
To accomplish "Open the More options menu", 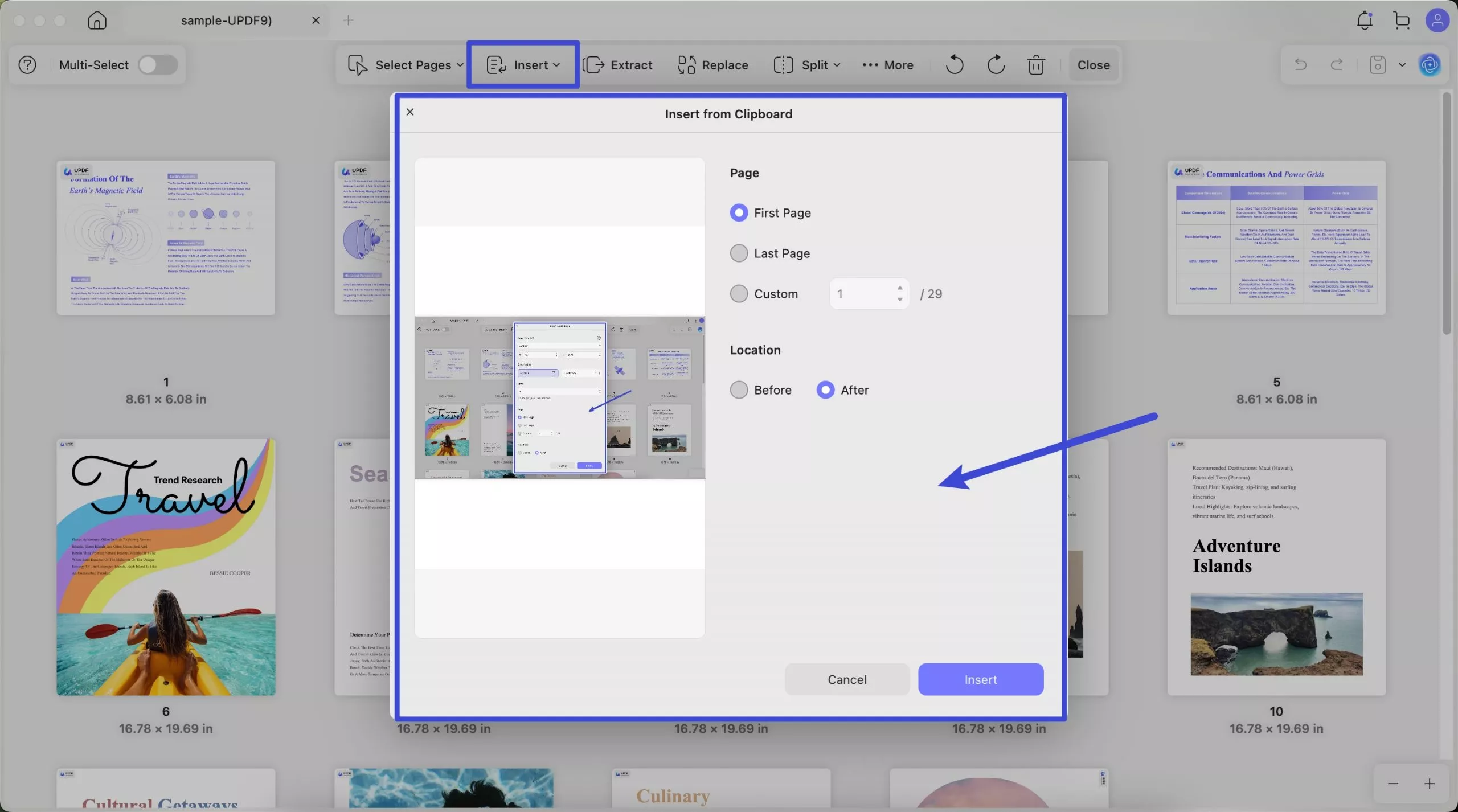I will point(888,65).
